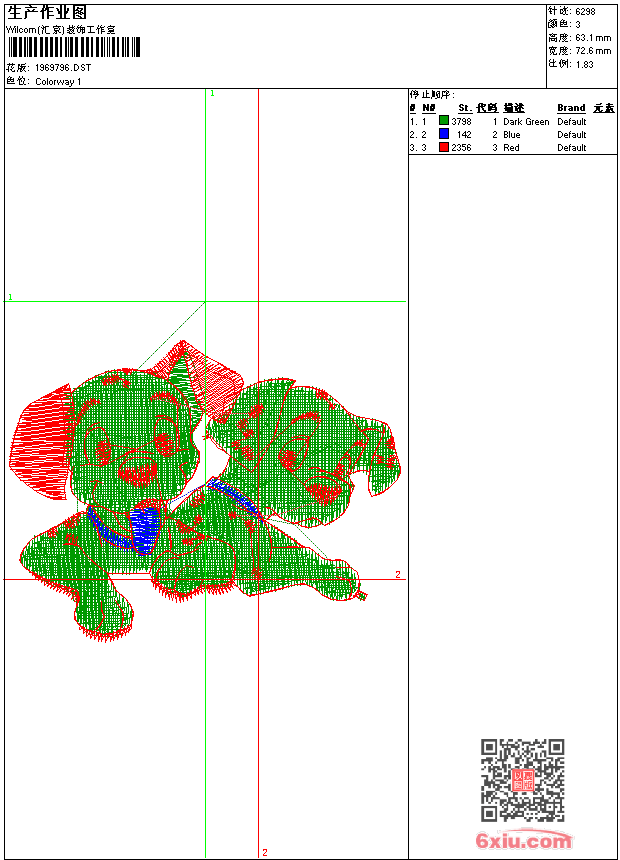Click the QR code image
620x860 pixels.
[523, 780]
